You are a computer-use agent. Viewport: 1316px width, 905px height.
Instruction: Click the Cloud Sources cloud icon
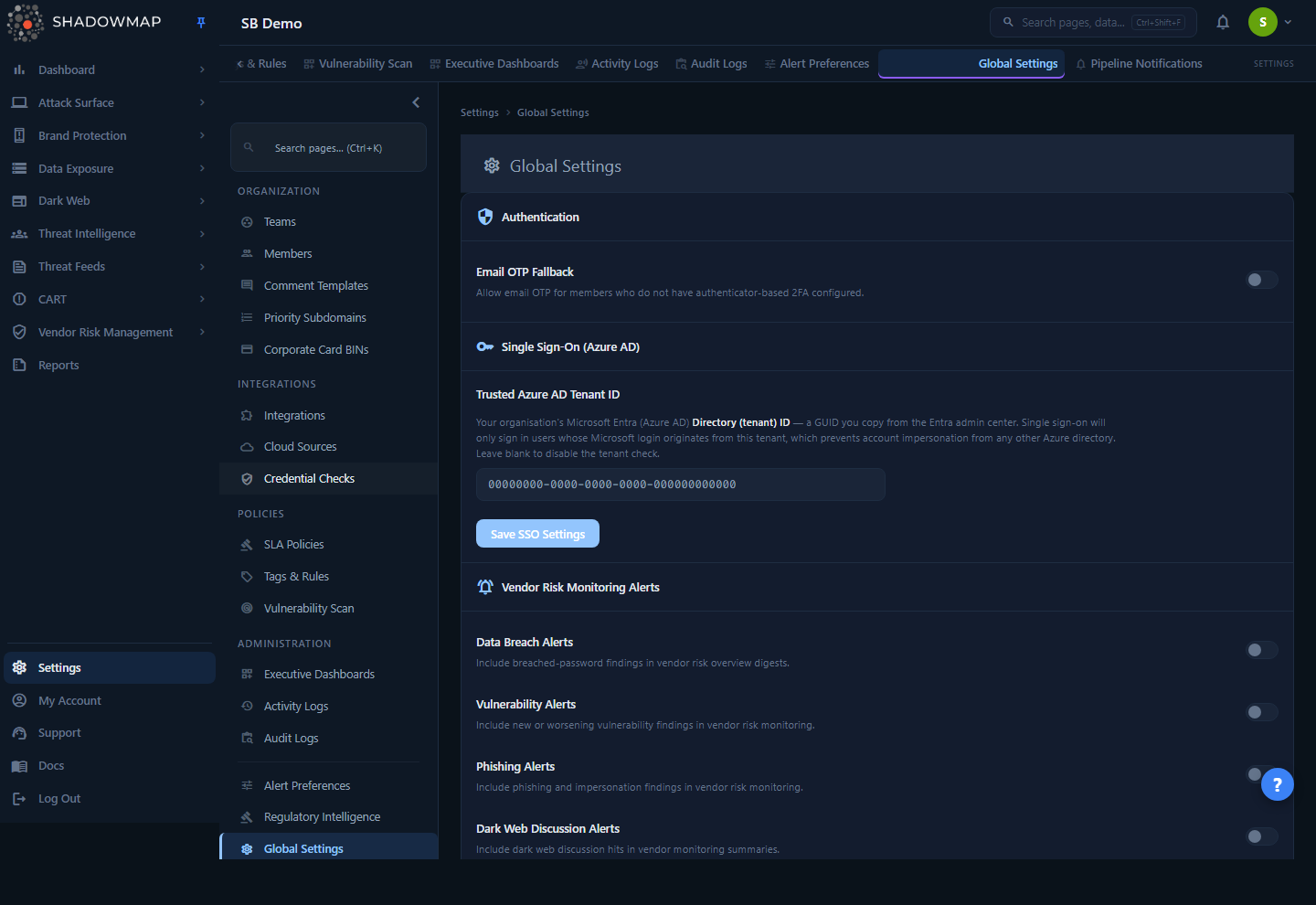click(247, 447)
